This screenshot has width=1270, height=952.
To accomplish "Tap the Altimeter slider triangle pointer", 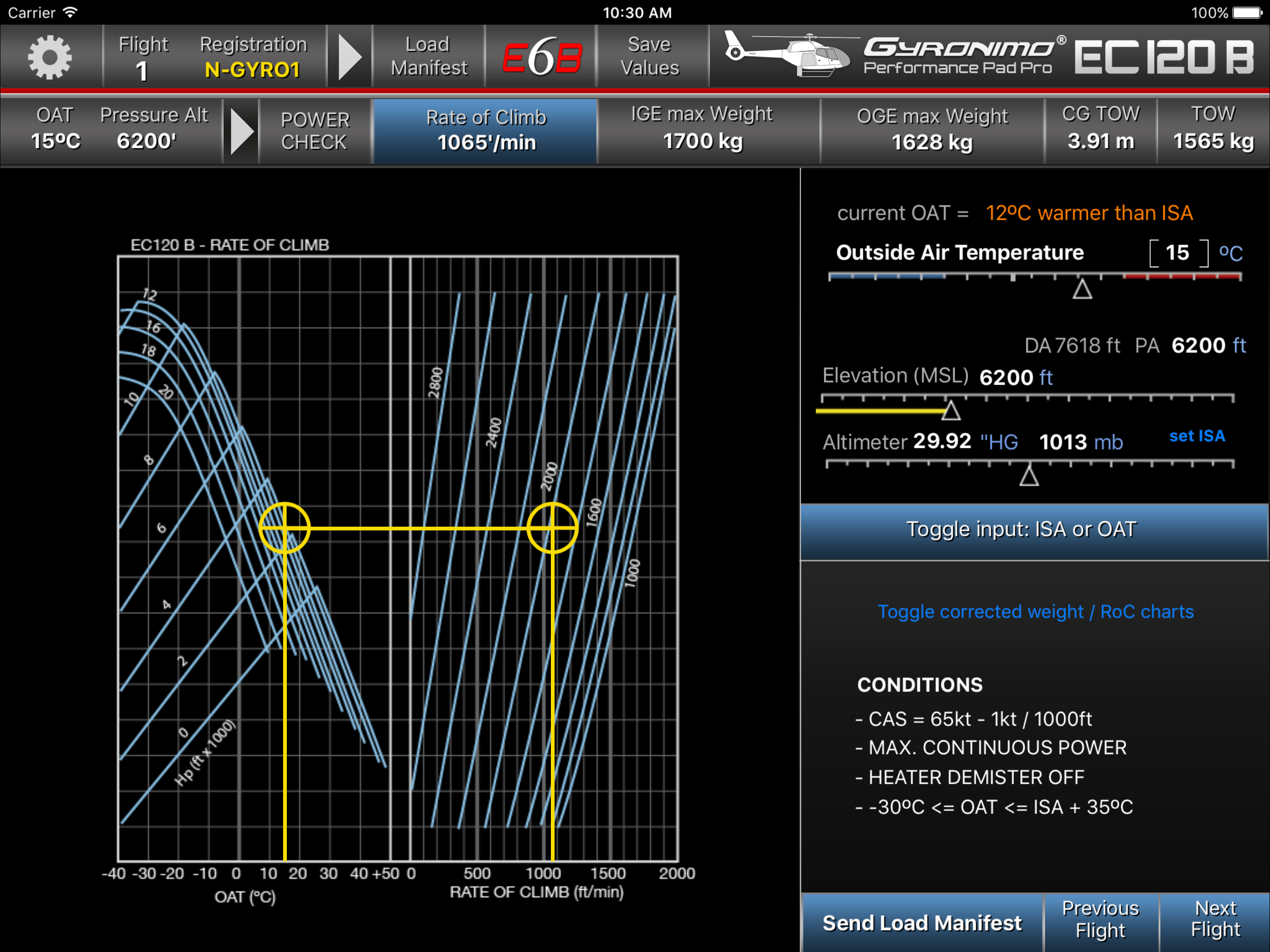I will (1029, 476).
